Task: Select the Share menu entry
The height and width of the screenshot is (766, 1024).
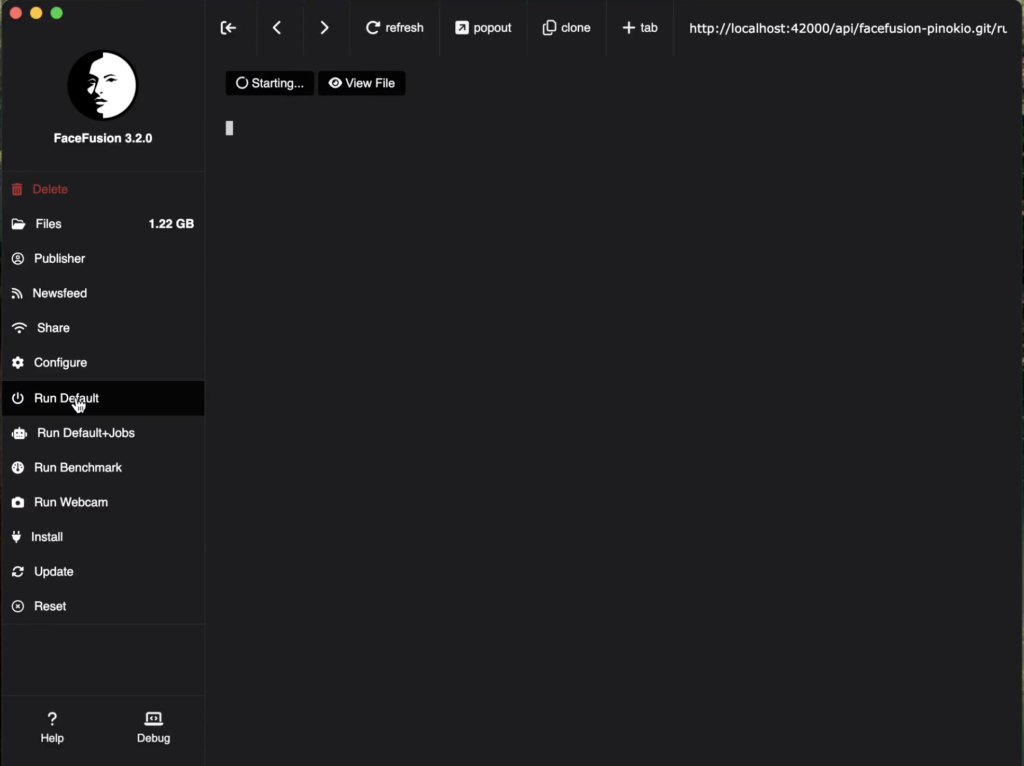Action: point(103,328)
